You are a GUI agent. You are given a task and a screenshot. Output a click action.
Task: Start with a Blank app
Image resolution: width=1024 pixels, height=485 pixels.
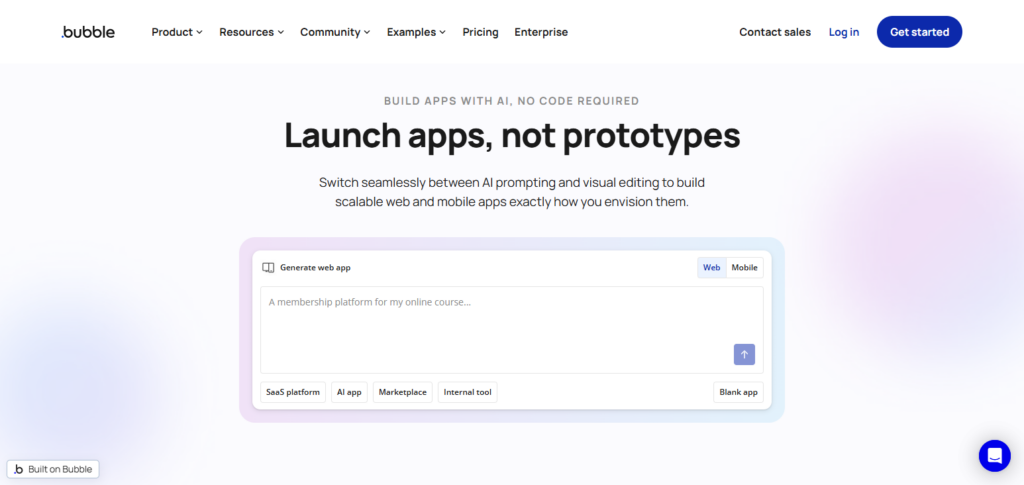click(738, 392)
